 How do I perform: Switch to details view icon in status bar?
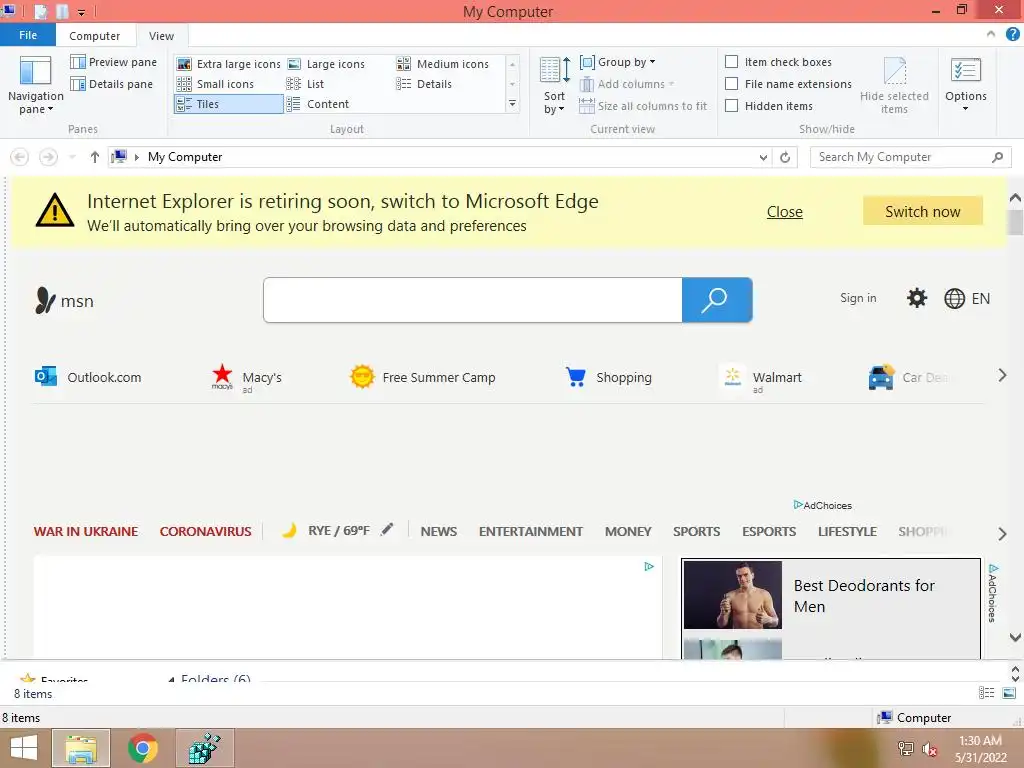click(986, 693)
